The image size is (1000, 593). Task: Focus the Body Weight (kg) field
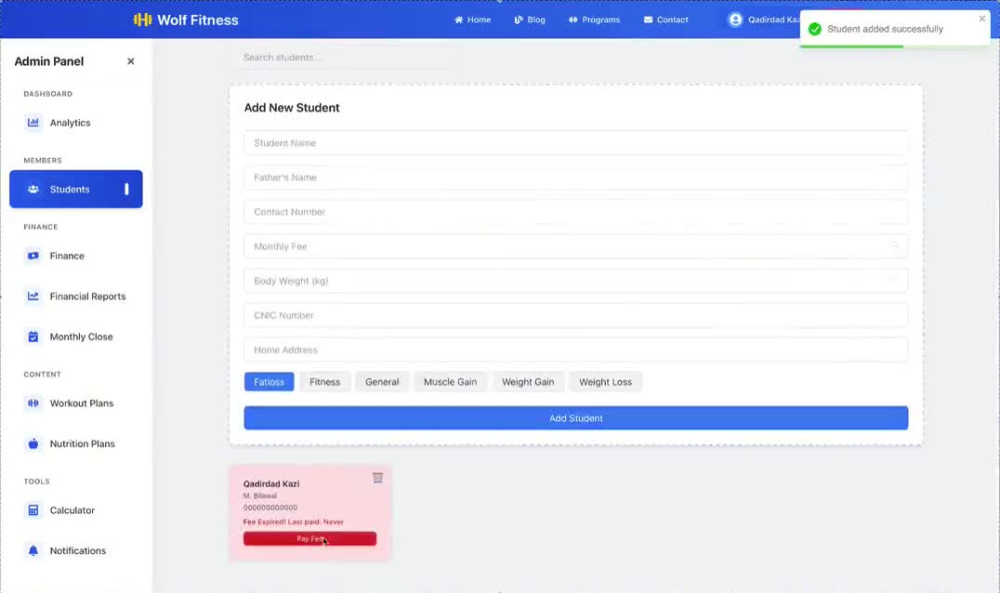pyautogui.click(x=576, y=281)
